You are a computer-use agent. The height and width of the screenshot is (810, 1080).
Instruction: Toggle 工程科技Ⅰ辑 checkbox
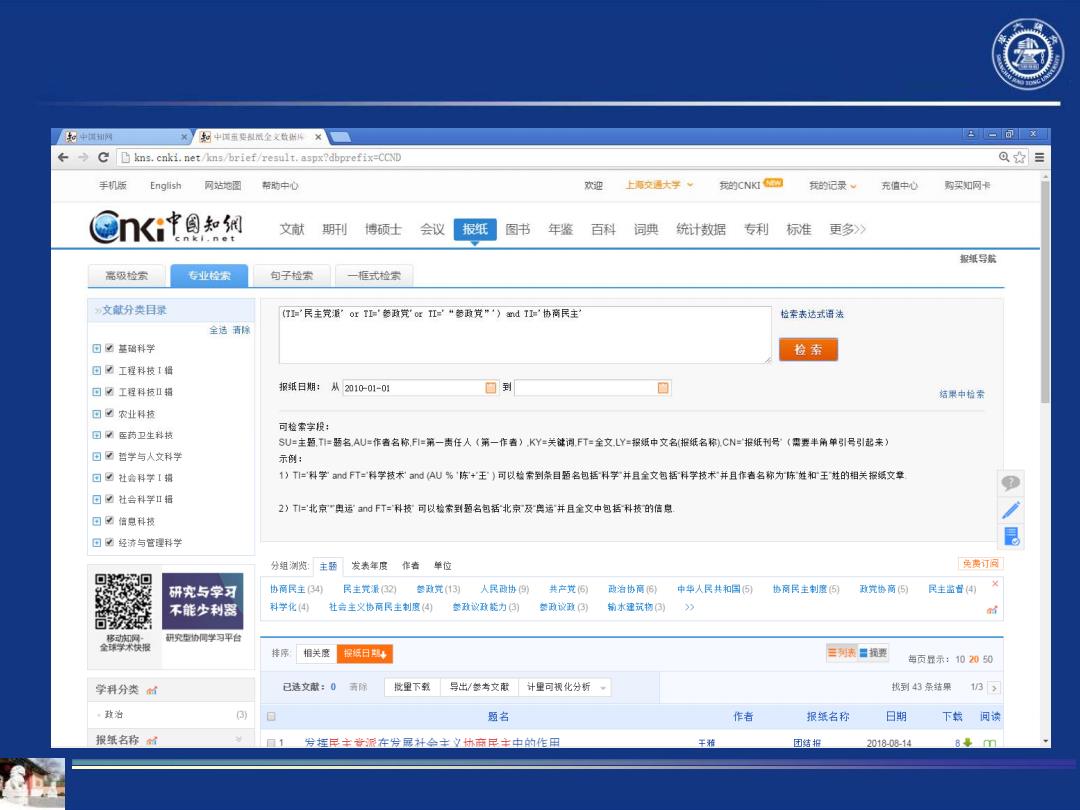pos(109,370)
